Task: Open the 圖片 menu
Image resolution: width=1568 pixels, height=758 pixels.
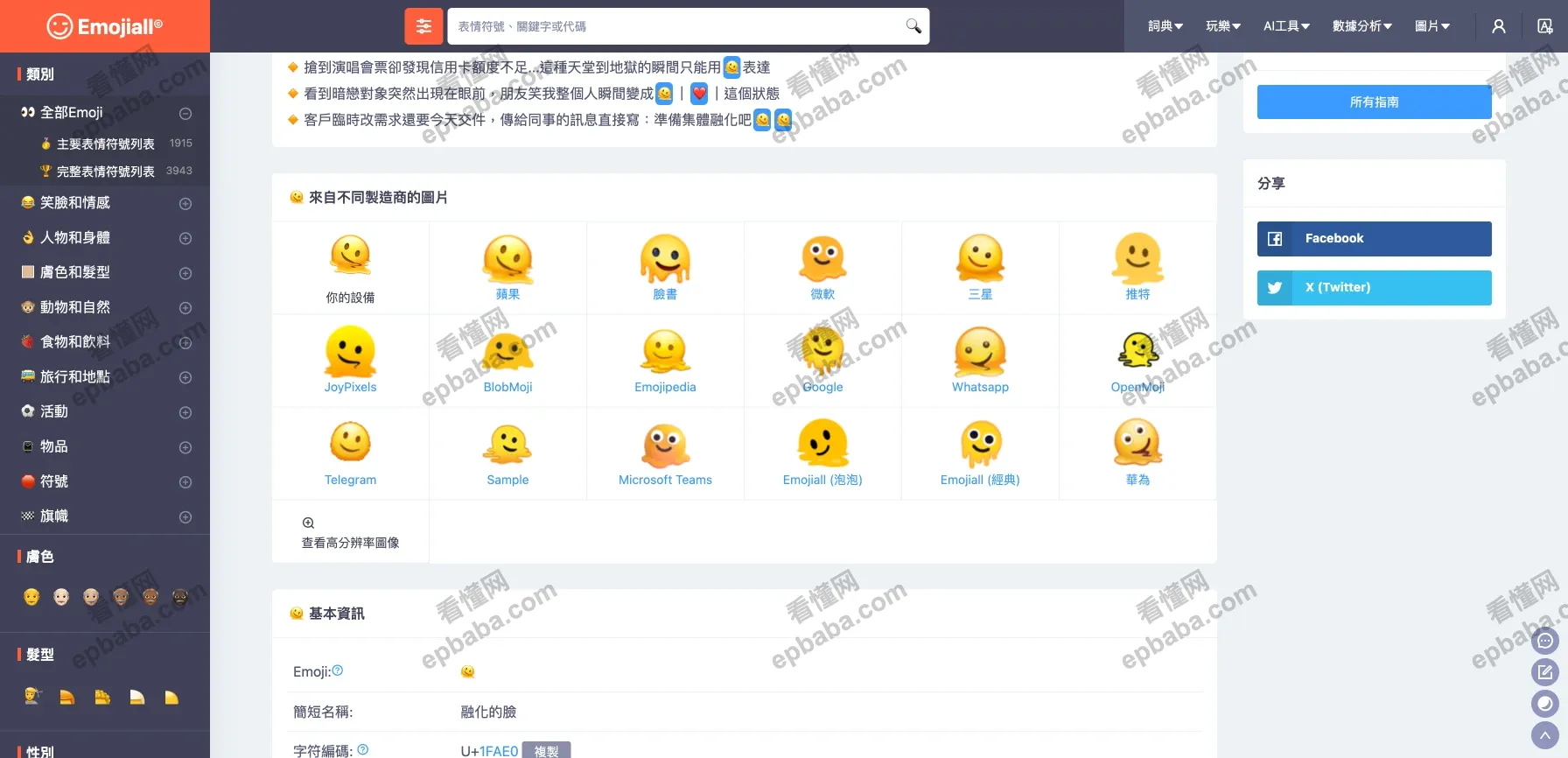Action: (x=1432, y=26)
